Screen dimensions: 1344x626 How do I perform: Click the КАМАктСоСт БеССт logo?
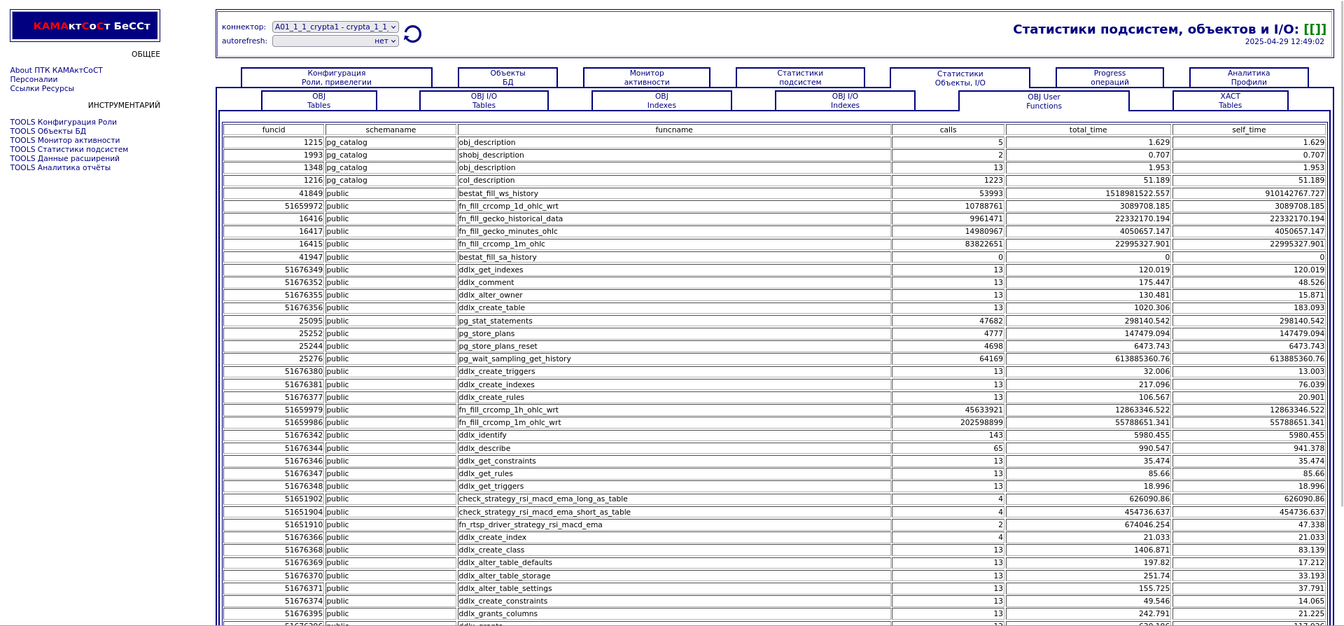tap(85, 26)
